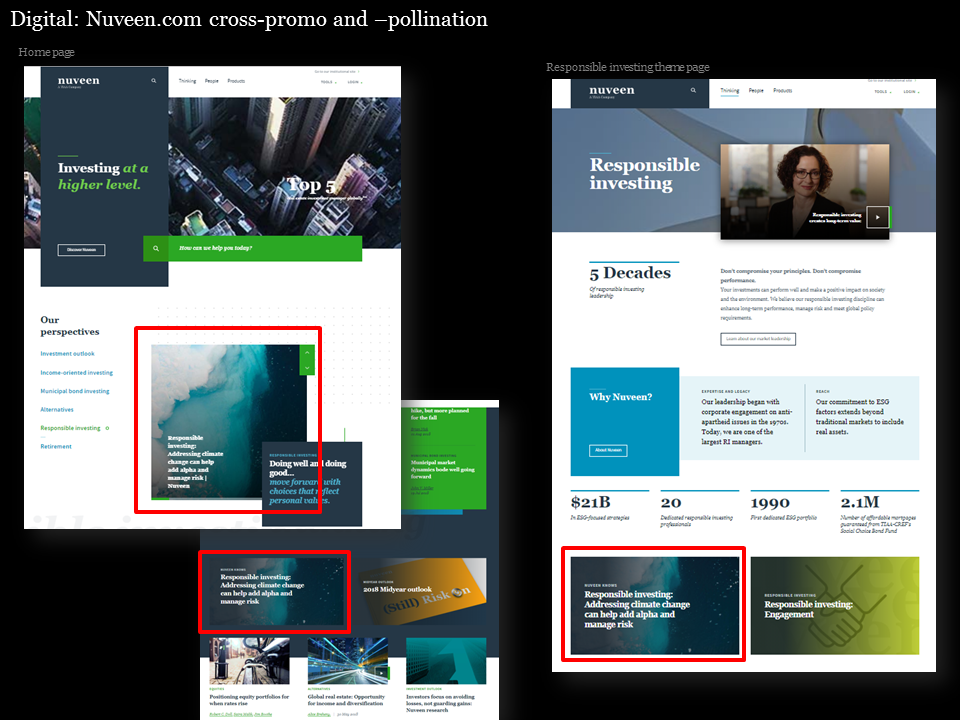
Task: Open 2018 Midyear outlook card
Action: pyautogui.click(x=422, y=591)
